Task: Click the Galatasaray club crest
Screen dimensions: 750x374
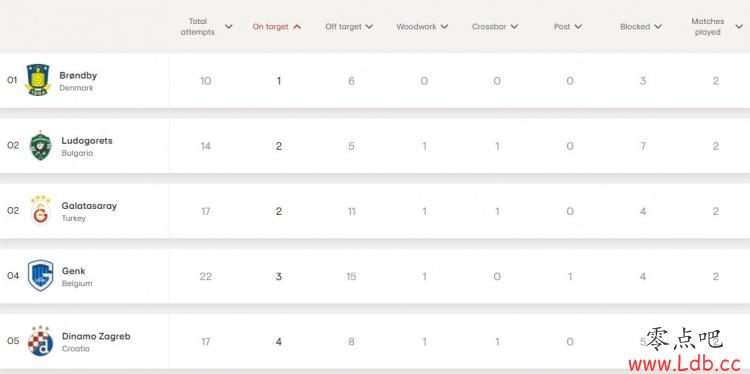Action: [x=40, y=210]
